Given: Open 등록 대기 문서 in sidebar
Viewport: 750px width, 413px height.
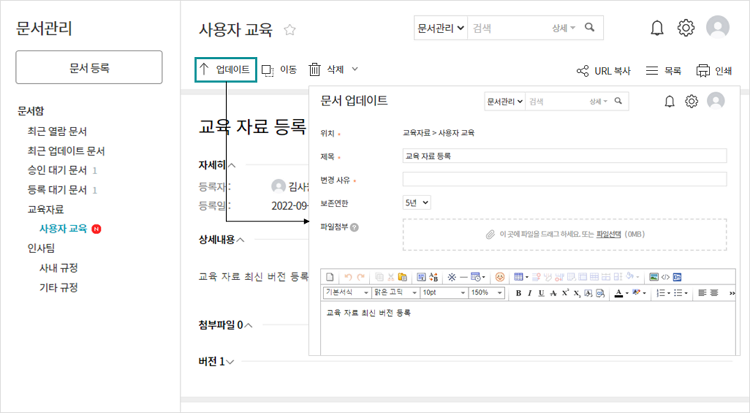Looking at the screenshot, I should (57, 190).
